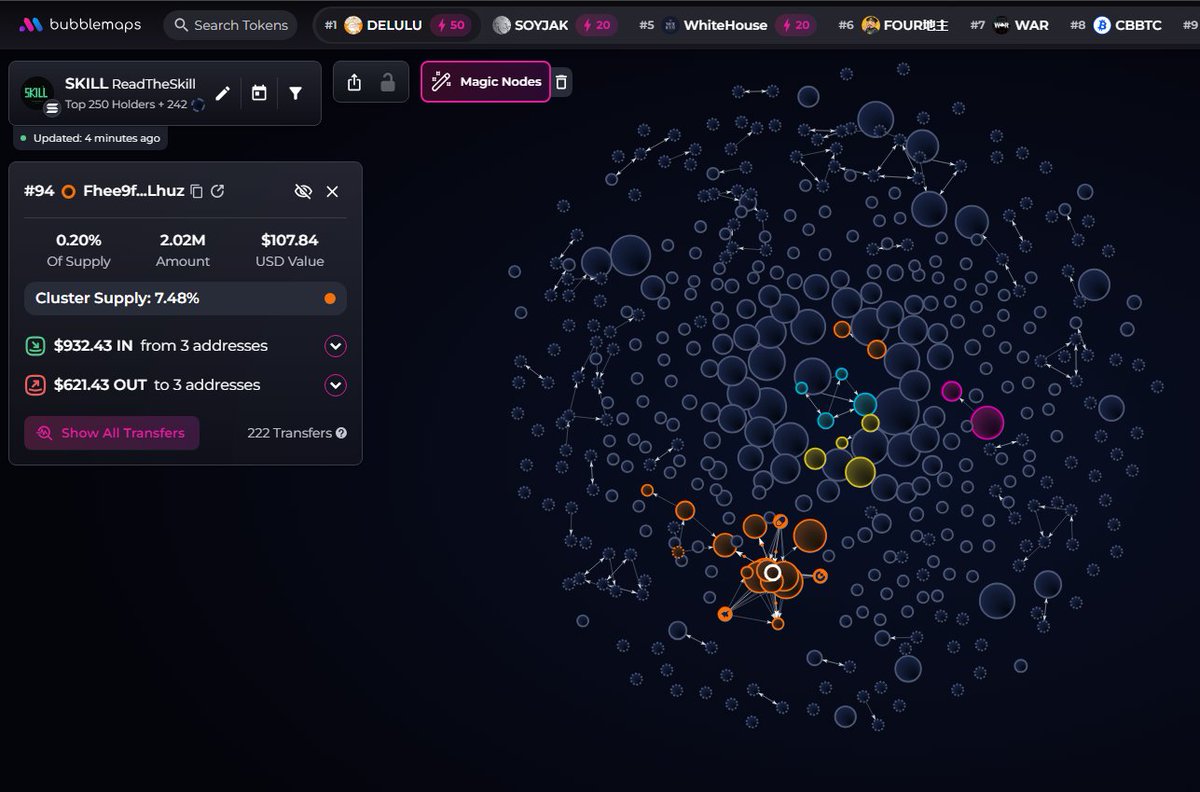Click 'Updated: 4 minutes ago' status
Viewport: 1200px width, 792px height.
(90, 138)
